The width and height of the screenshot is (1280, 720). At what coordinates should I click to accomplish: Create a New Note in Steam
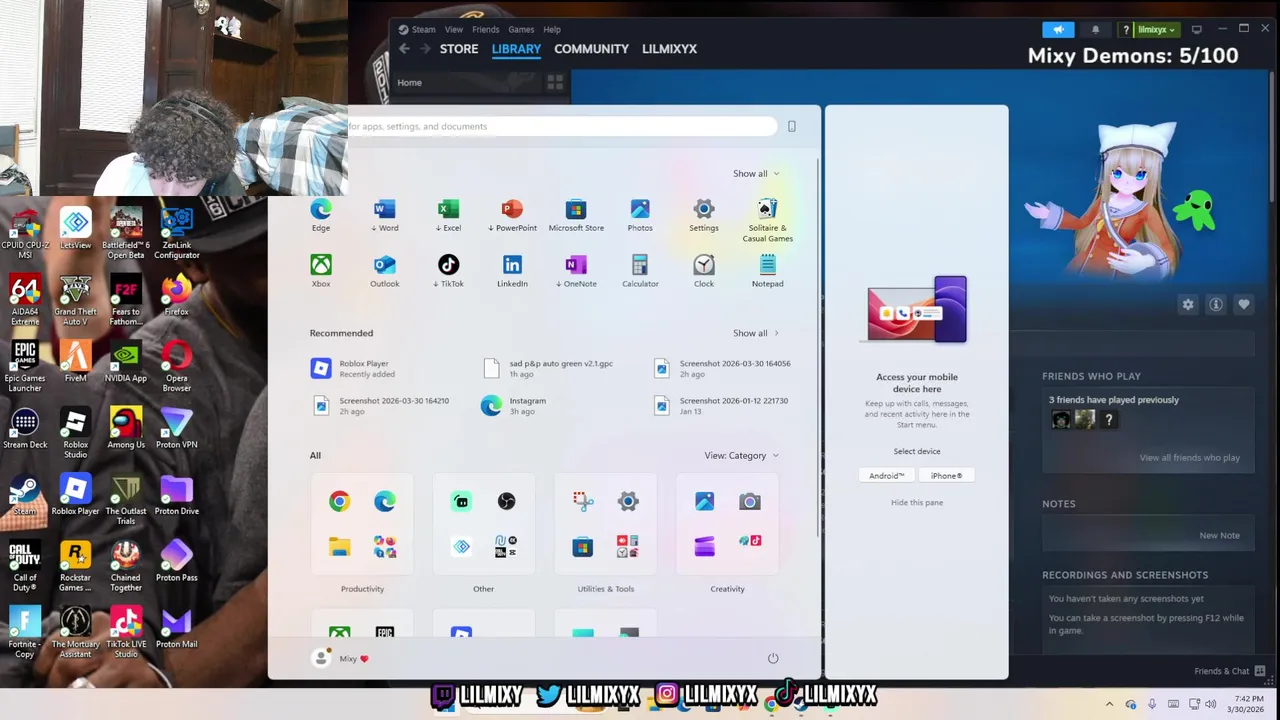(1219, 536)
